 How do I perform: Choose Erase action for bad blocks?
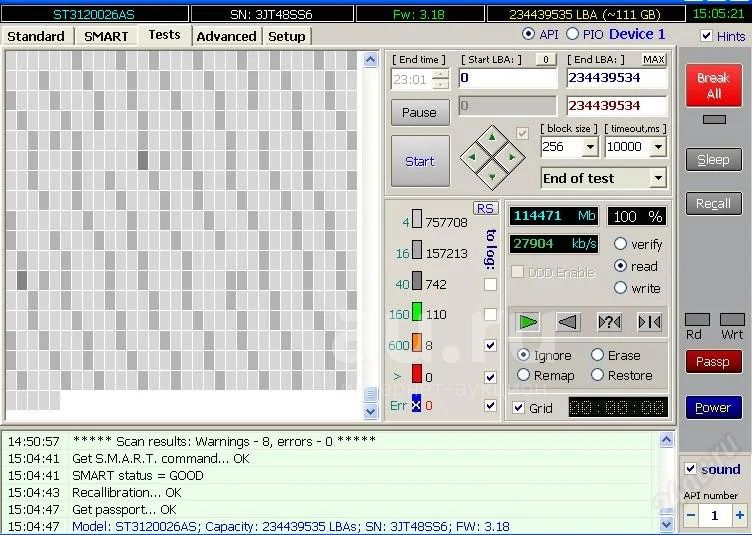click(597, 355)
